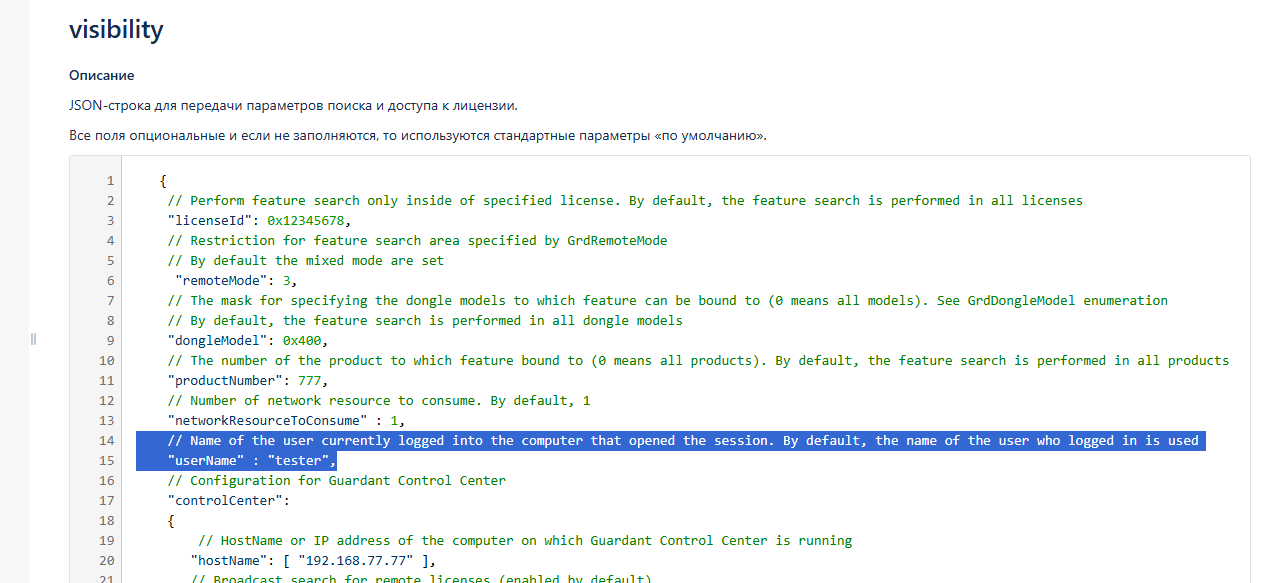
Task: Click the sentence starting with "Все поля опциональные"
Action: point(417,135)
